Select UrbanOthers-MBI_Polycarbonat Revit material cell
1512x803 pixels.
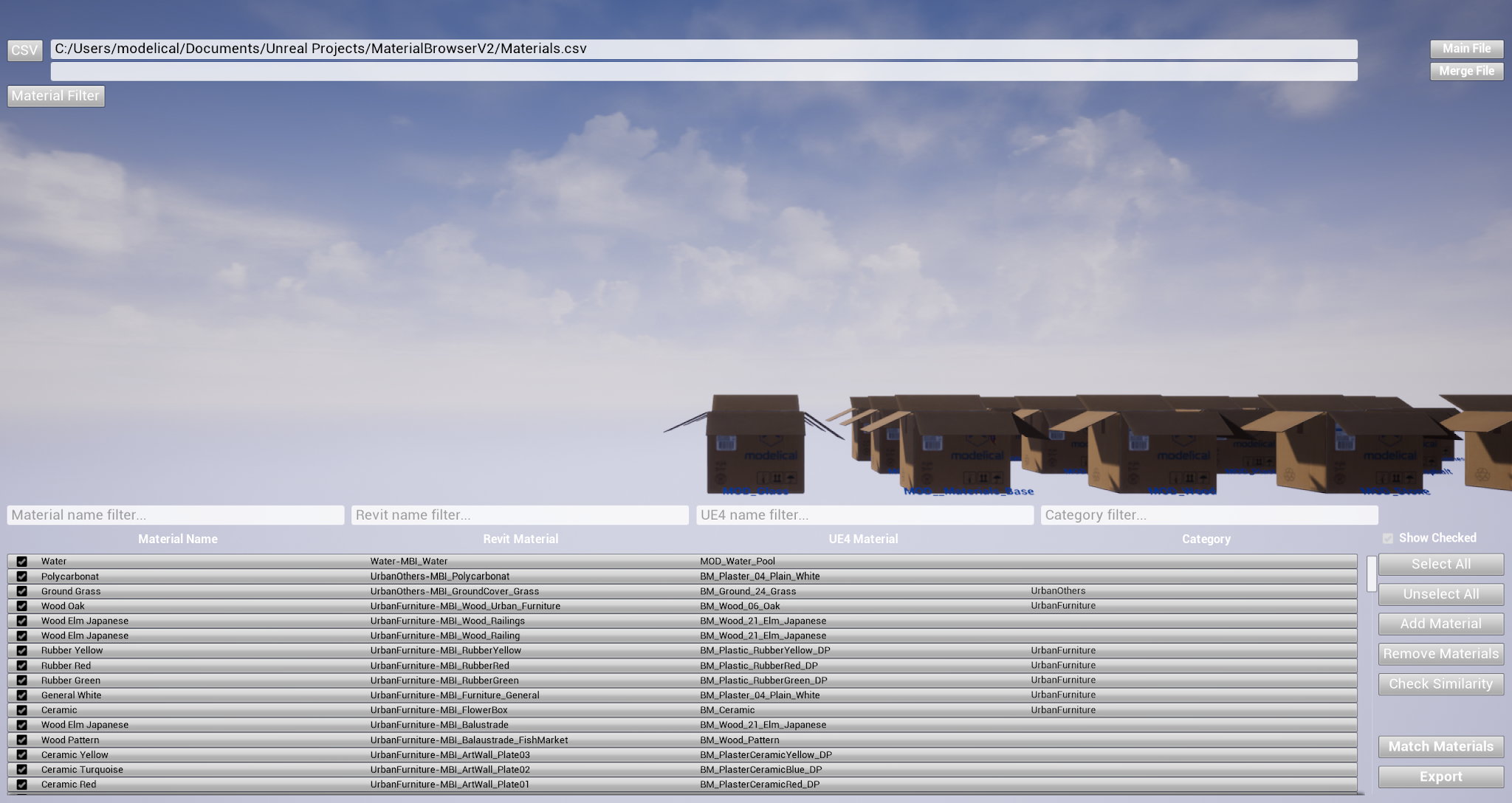(440, 576)
